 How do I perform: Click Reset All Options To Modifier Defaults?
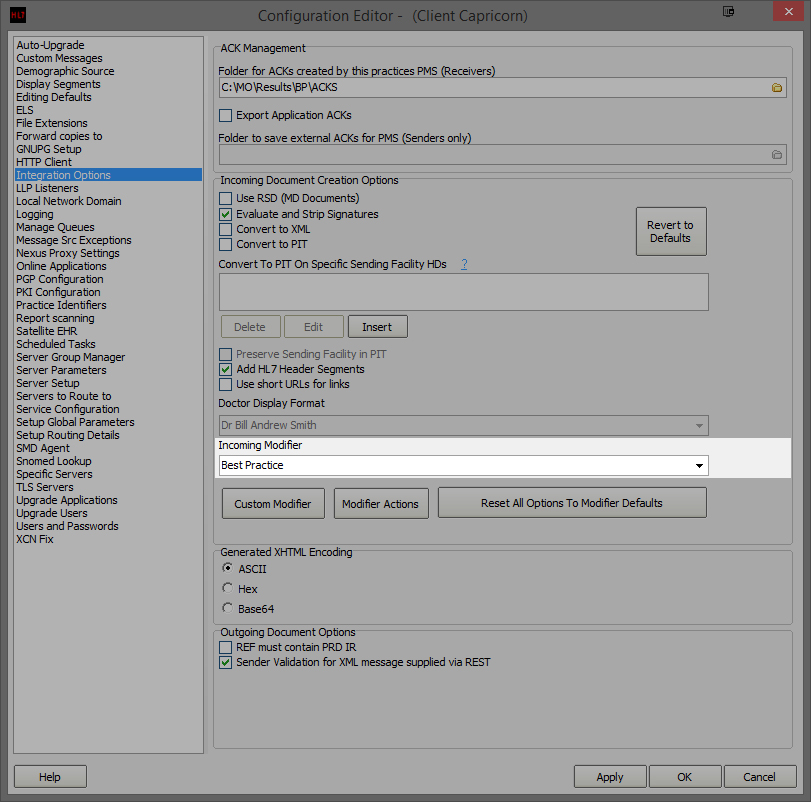coord(571,503)
